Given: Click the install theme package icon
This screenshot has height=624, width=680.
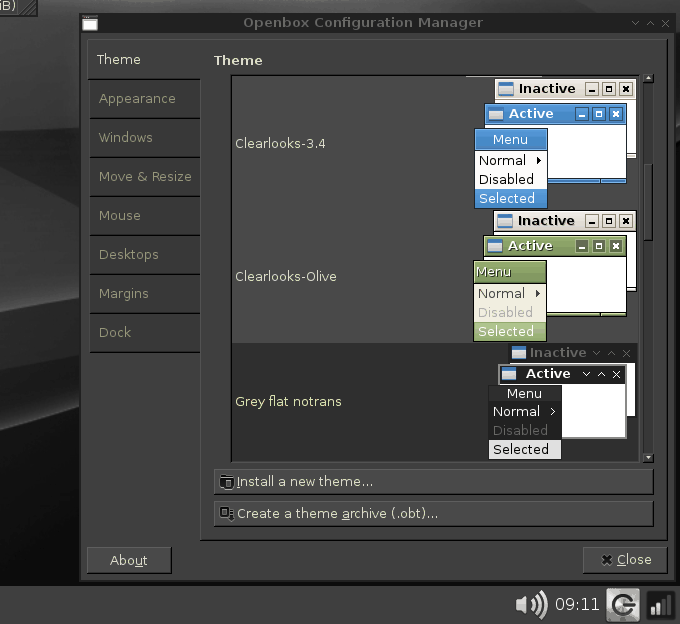Looking at the screenshot, I should pos(226,482).
